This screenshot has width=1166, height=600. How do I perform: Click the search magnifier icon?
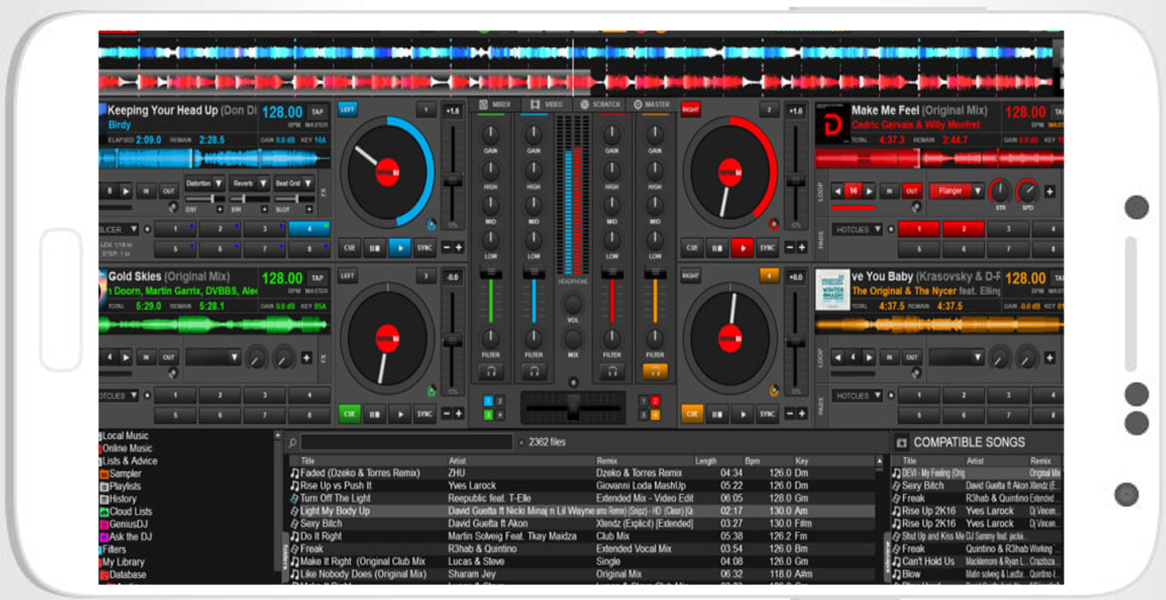coord(292,442)
